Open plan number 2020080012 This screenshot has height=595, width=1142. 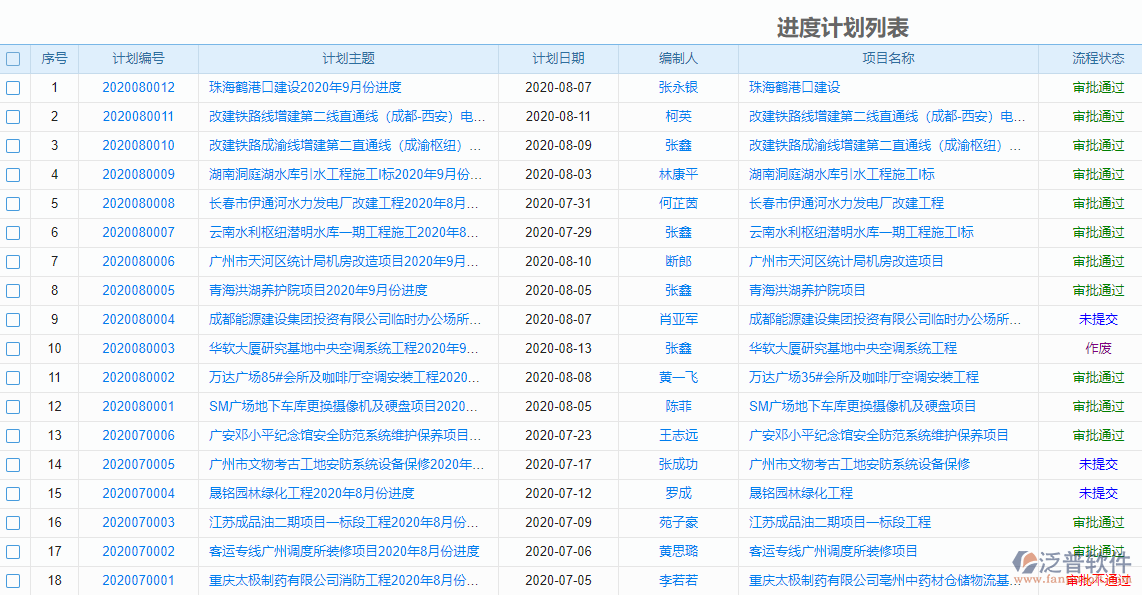point(137,87)
